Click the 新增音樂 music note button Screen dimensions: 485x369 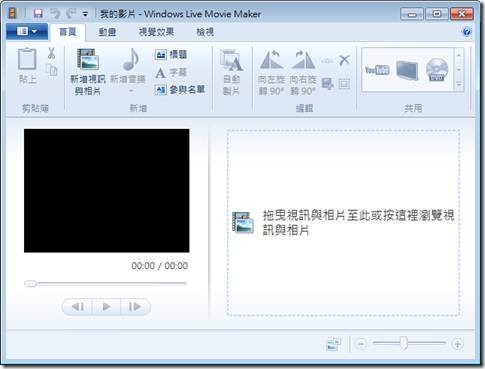(x=128, y=65)
